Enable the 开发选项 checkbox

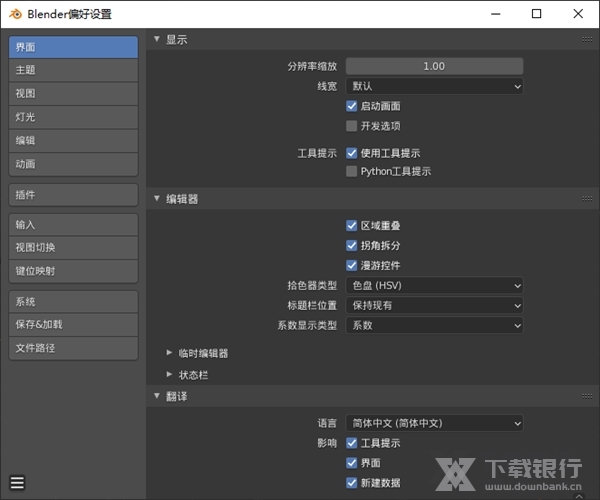[x=352, y=126]
